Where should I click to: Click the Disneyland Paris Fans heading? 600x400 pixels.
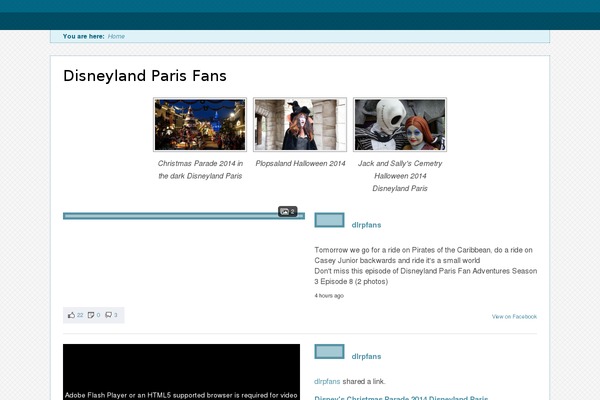click(145, 76)
